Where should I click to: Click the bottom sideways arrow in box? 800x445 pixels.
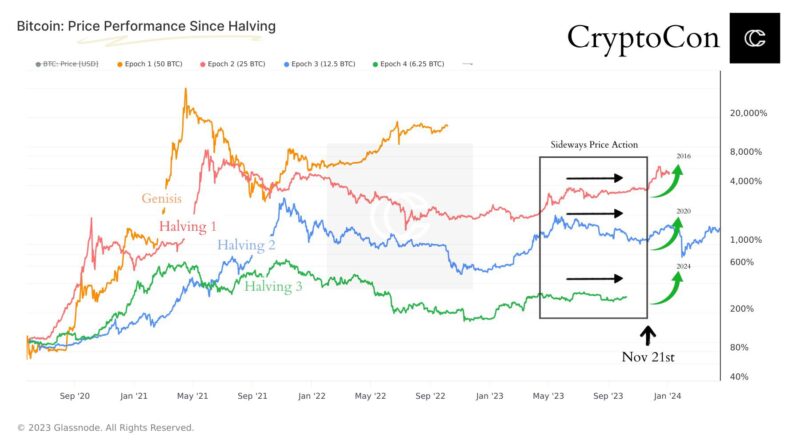point(594,279)
